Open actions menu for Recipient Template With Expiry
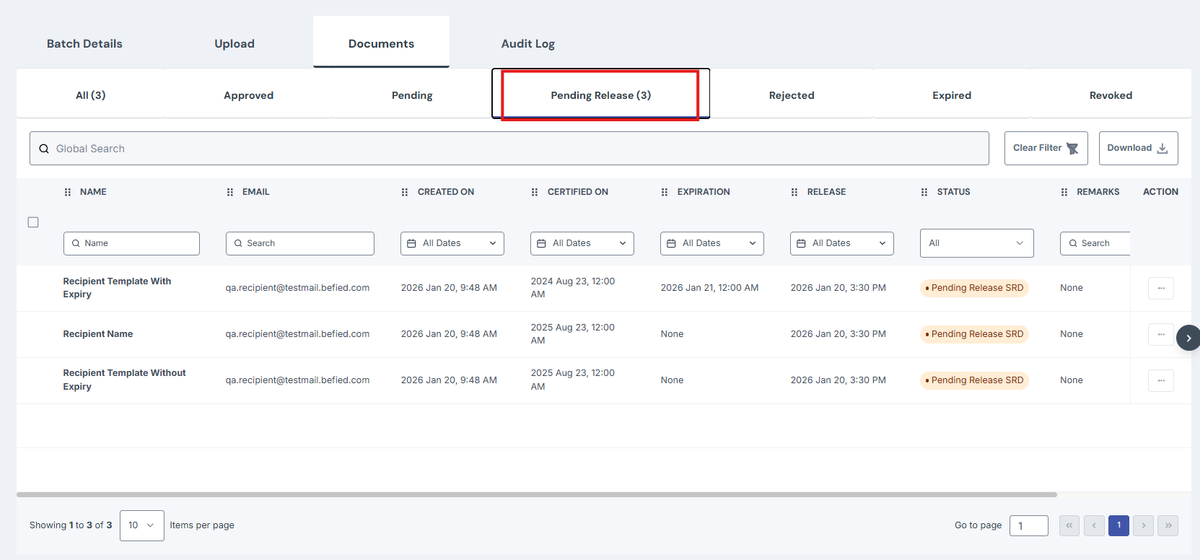Image resolution: width=1200 pixels, height=560 pixels. (x=1161, y=288)
